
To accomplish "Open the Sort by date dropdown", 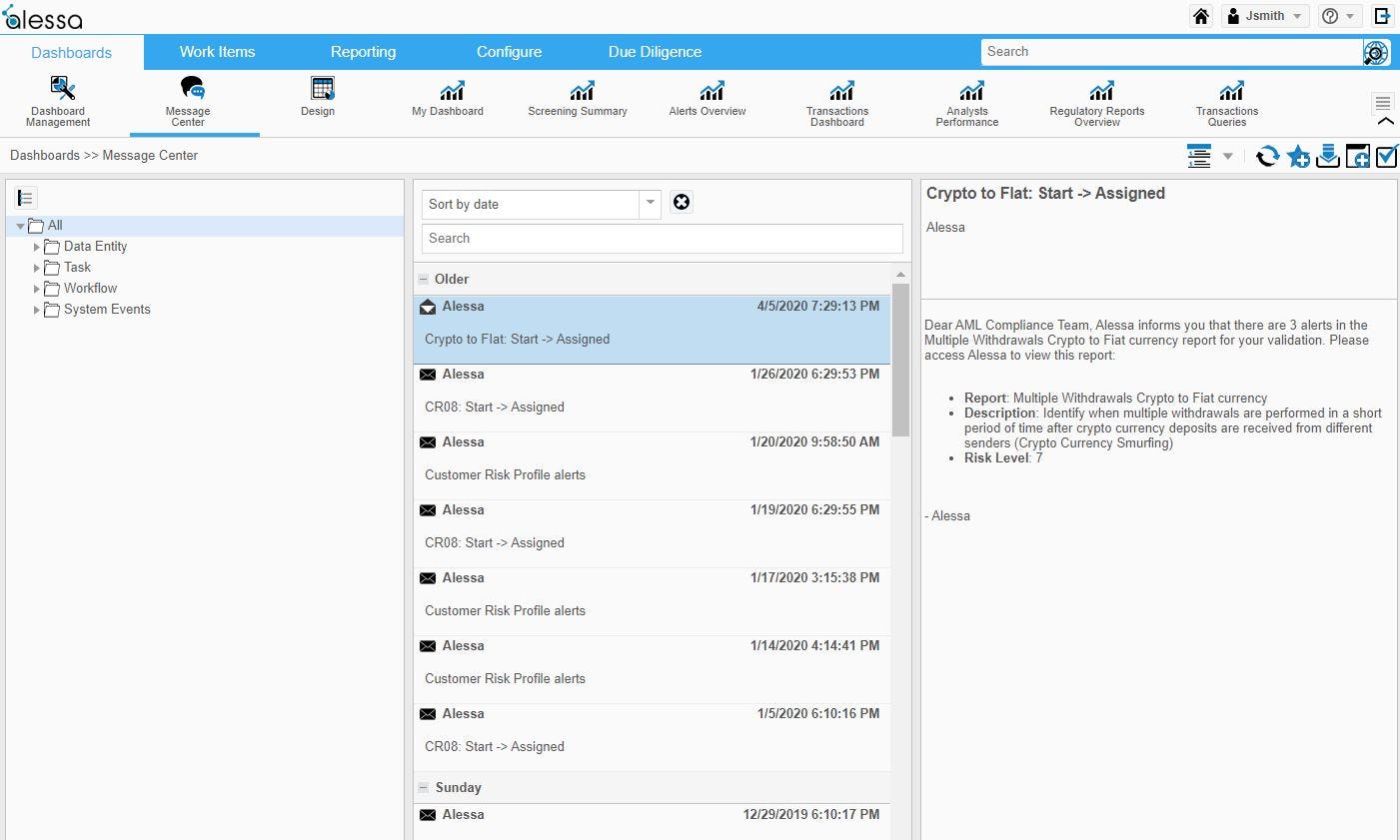I will click(651, 204).
